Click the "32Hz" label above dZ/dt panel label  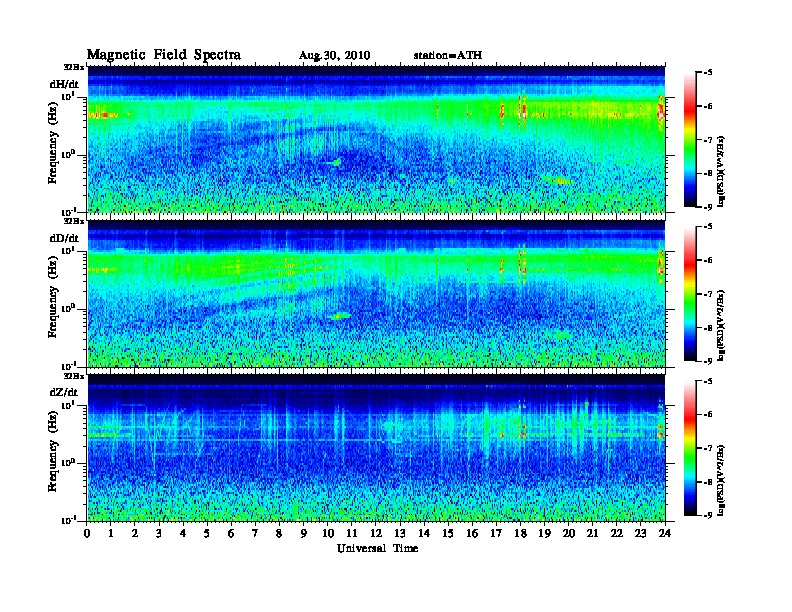tap(73, 376)
